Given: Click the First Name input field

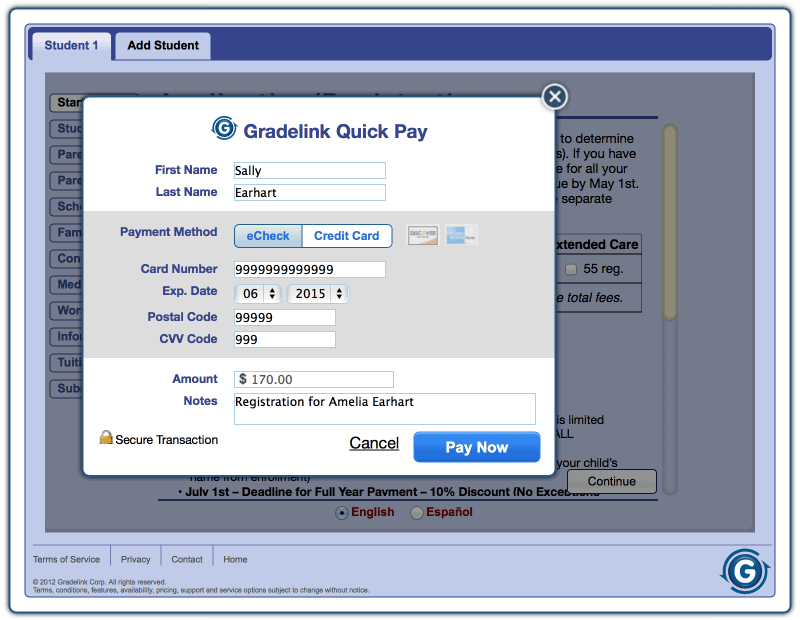Looking at the screenshot, I should pyautogui.click(x=310, y=170).
